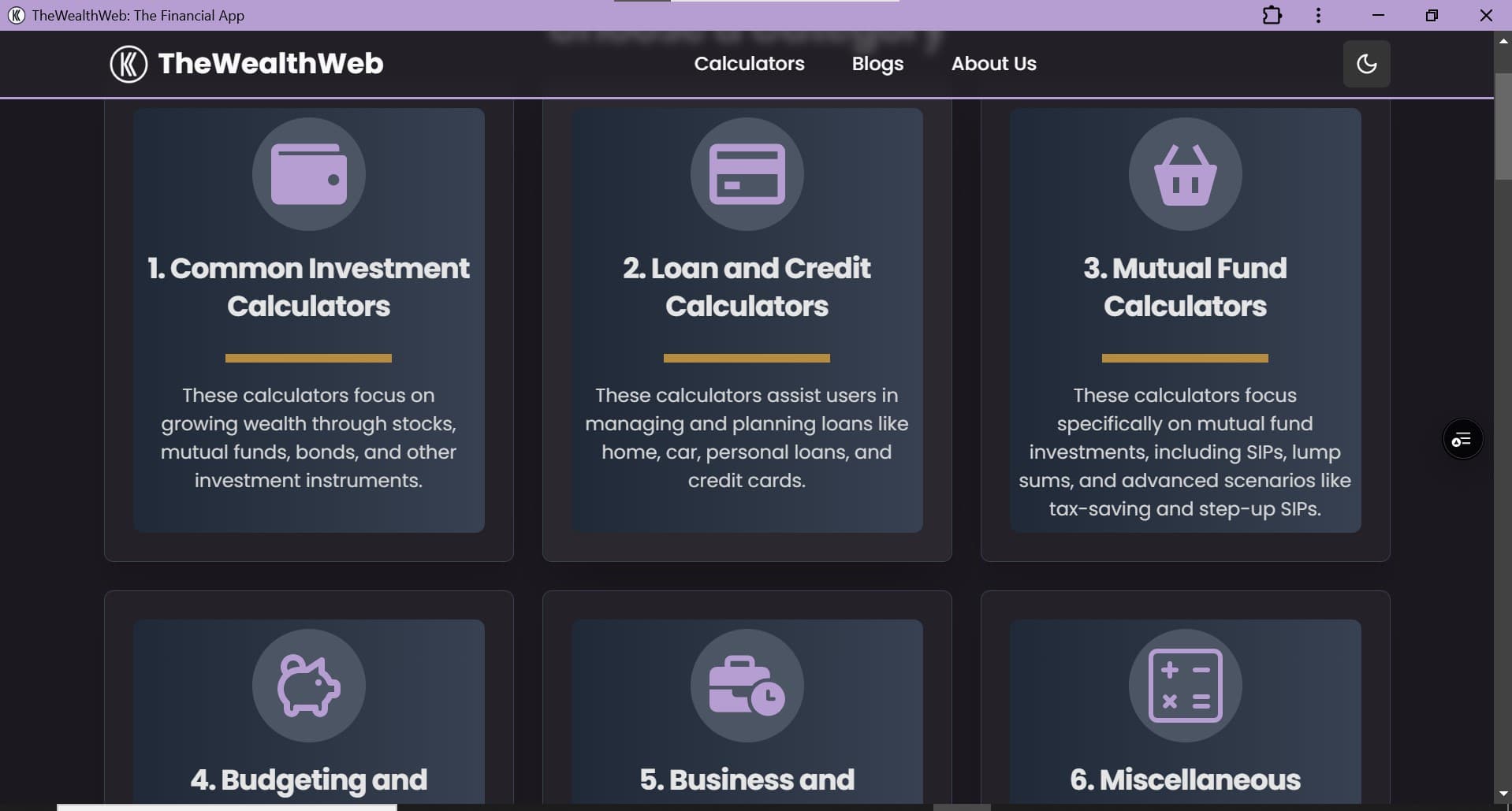1512x811 pixels.
Task: Select the credit card icon on Loan calculators card
Action: tap(746, 173)
